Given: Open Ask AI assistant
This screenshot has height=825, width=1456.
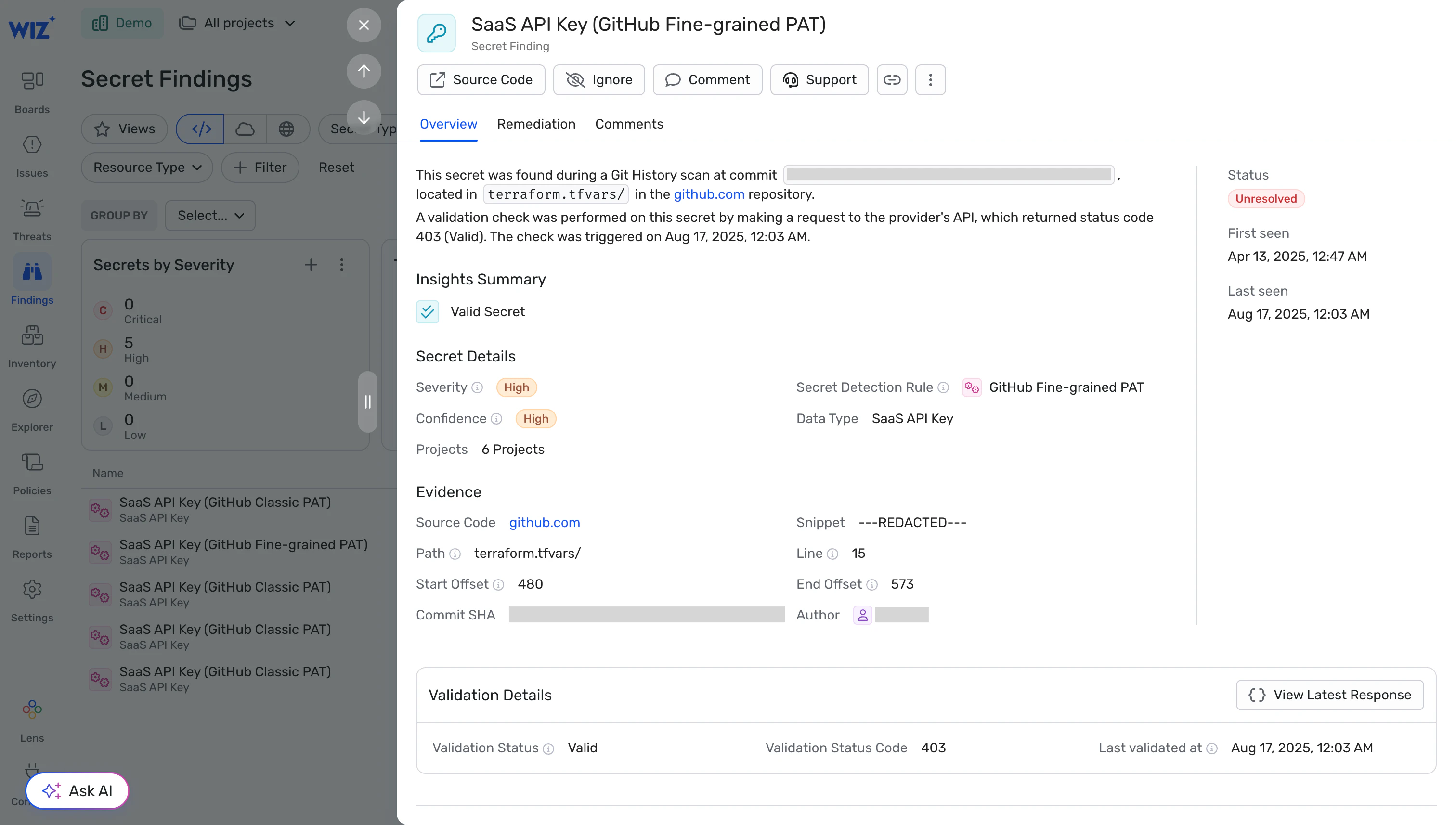Looking at the screenshot, I should 77,790.
